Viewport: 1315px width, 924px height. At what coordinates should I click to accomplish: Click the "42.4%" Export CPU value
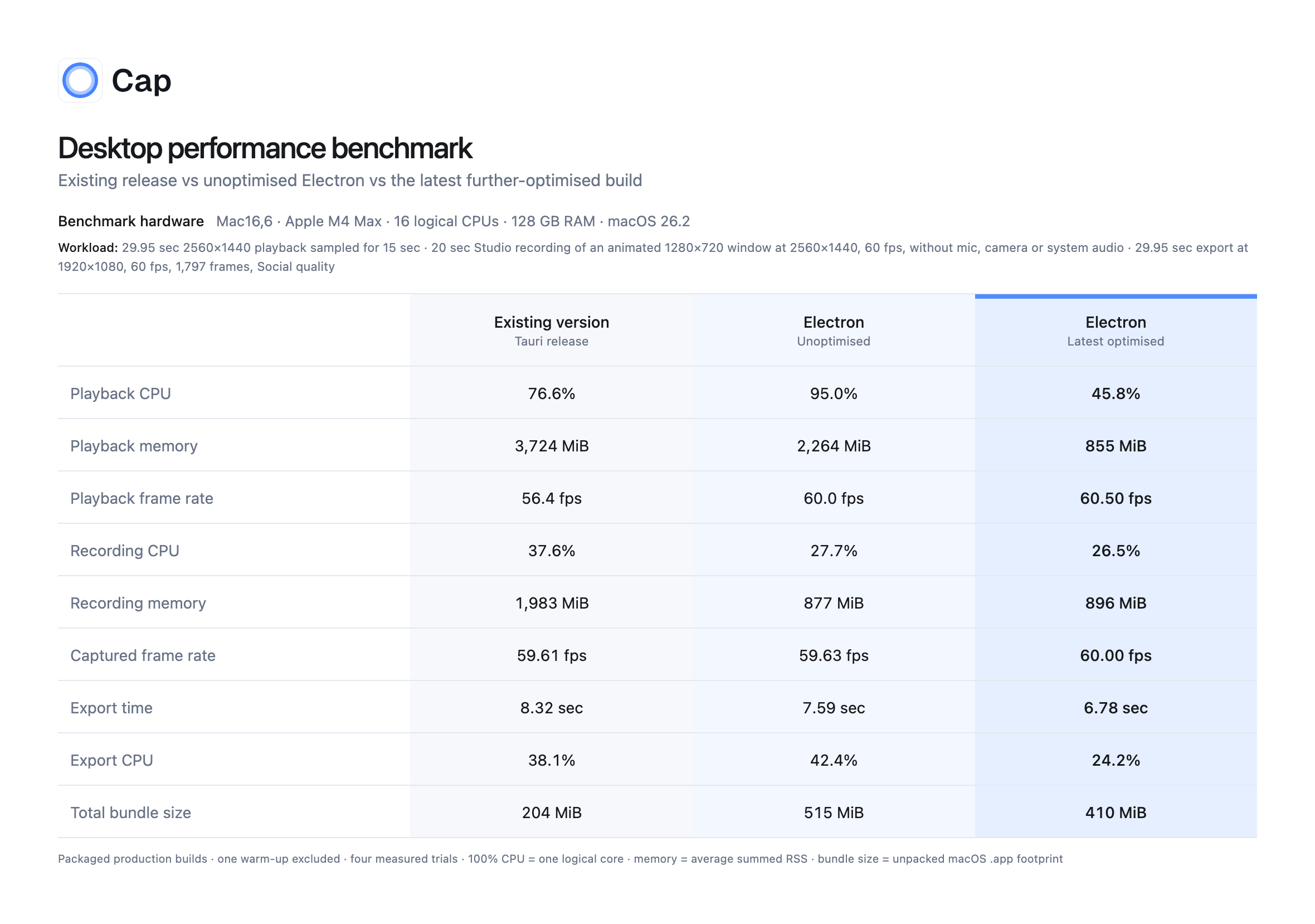(x=834, y=760)
